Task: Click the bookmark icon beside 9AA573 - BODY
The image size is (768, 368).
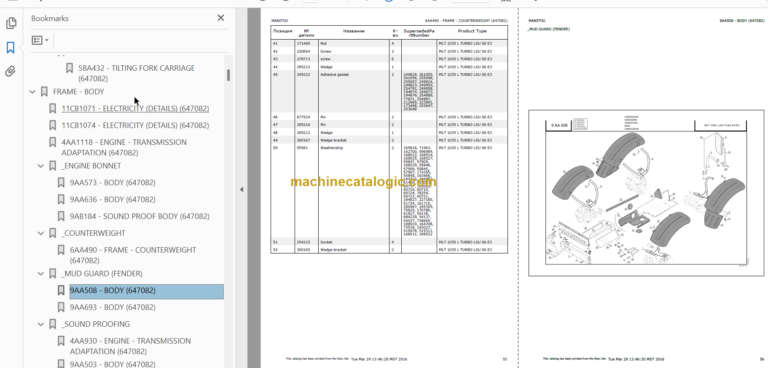Action: click(61, 183)
